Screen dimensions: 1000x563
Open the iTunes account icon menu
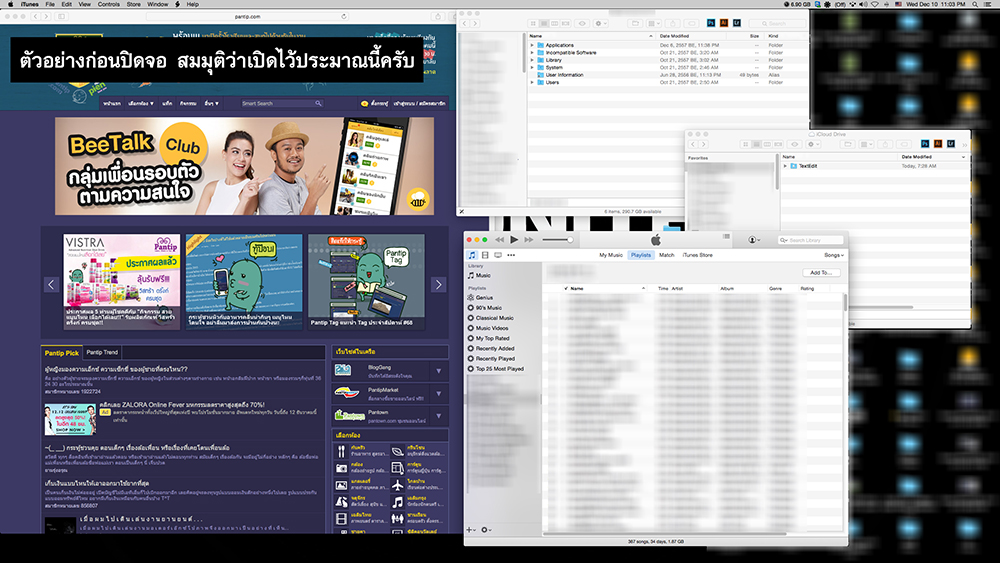point(753,240)
